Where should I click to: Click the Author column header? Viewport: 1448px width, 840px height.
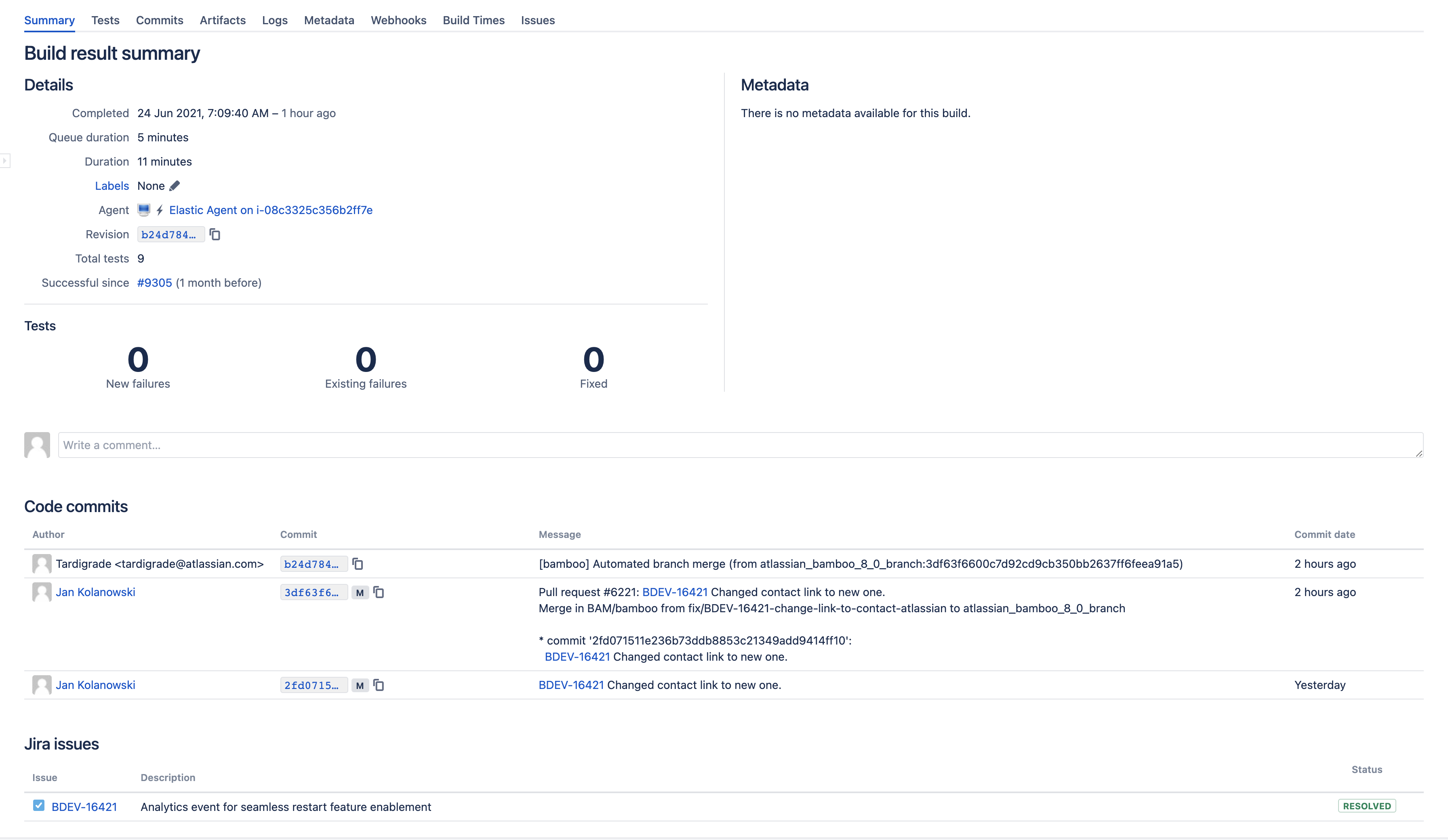pos(48,534)
